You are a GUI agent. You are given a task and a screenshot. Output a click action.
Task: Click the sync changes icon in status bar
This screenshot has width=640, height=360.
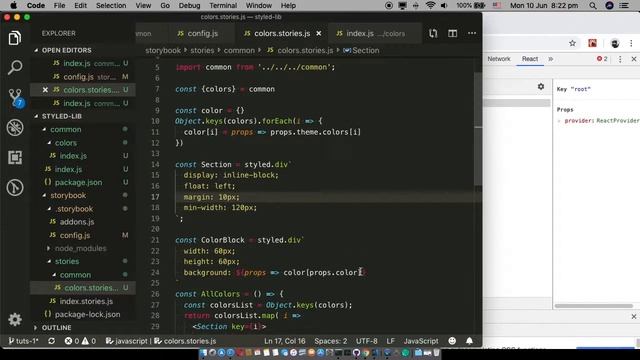pos(51,341)
